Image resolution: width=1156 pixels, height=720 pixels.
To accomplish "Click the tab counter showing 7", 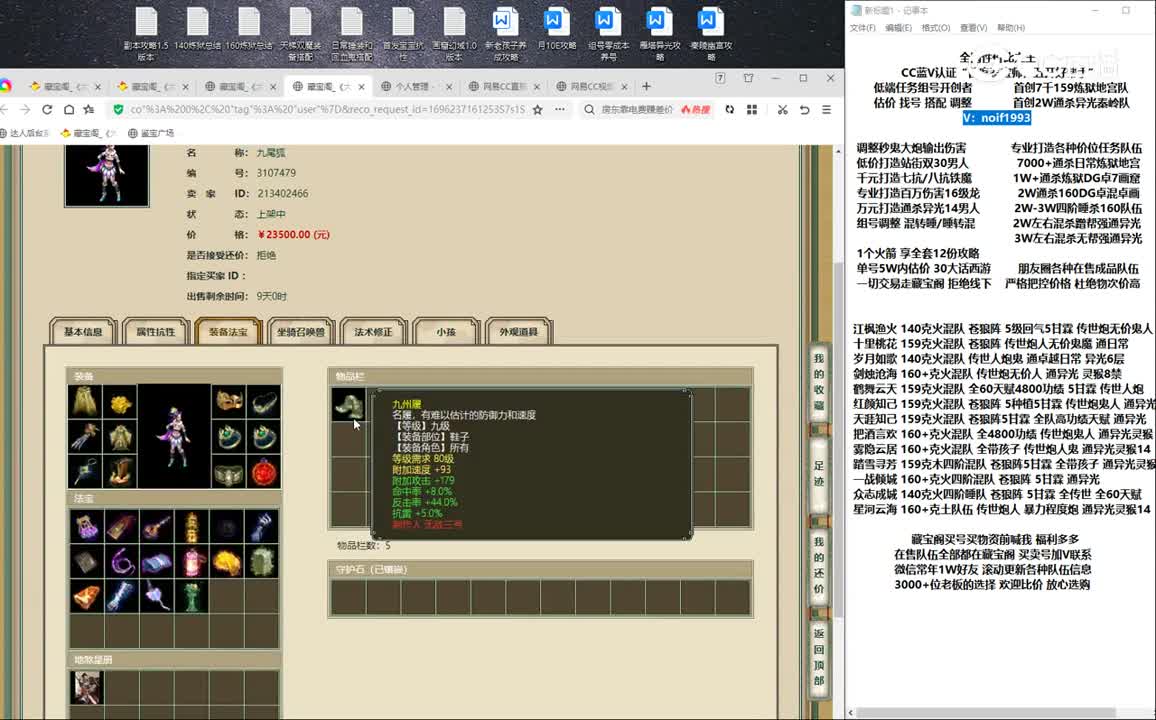I will coord(720,78).
